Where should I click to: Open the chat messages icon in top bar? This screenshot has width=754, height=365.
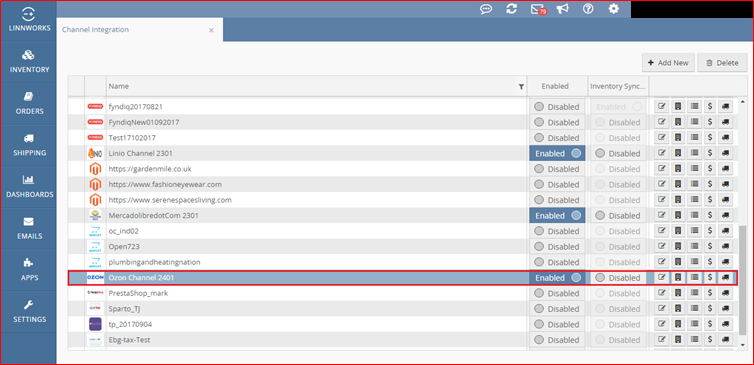tap(487, 9)
